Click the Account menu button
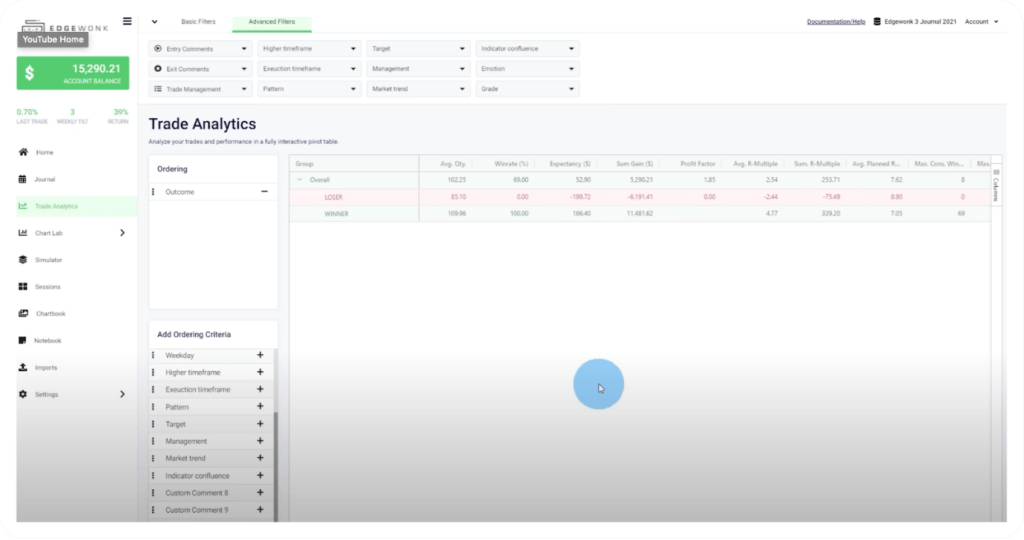 point(981,21)
